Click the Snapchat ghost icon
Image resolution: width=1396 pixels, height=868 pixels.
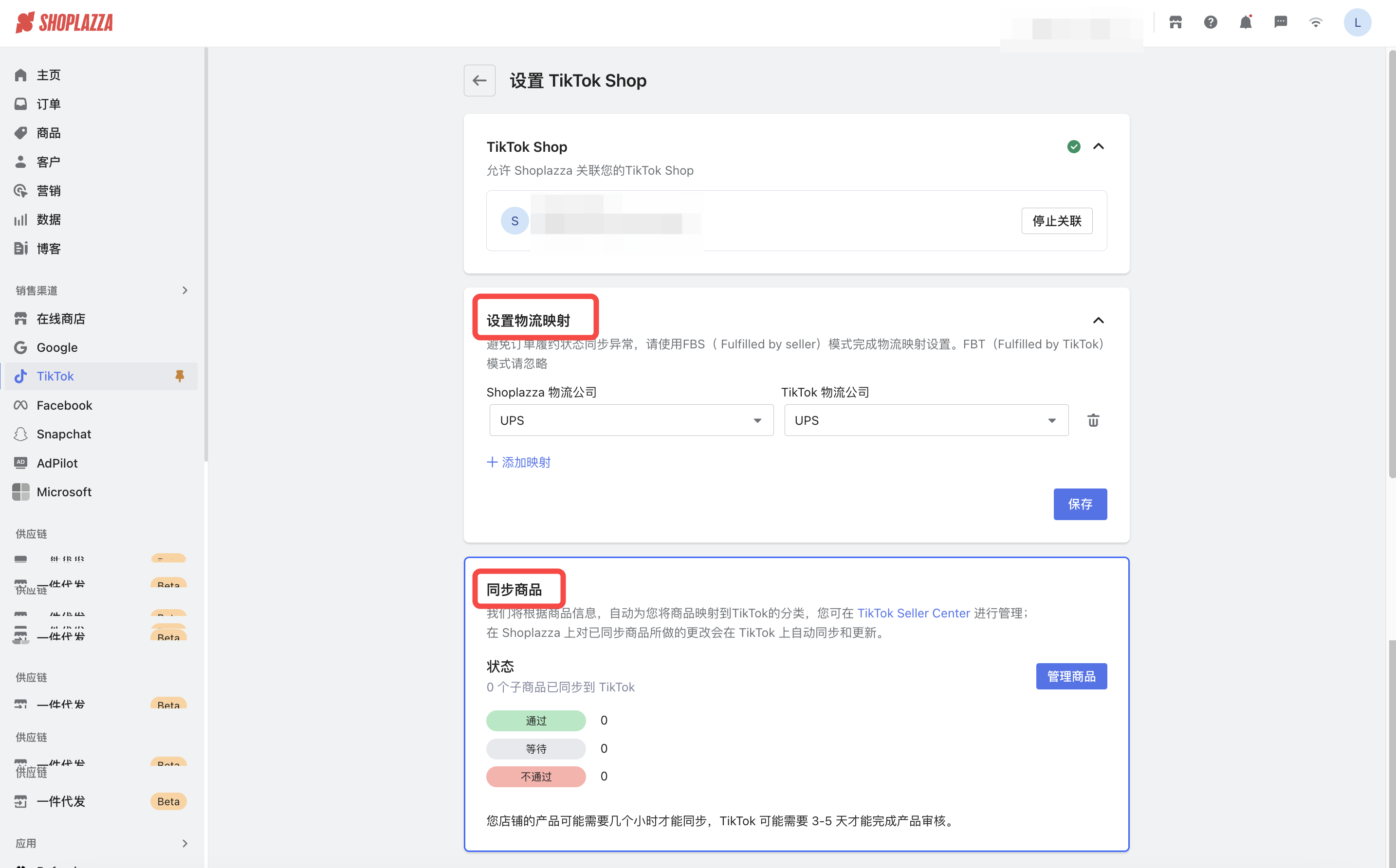20,434
